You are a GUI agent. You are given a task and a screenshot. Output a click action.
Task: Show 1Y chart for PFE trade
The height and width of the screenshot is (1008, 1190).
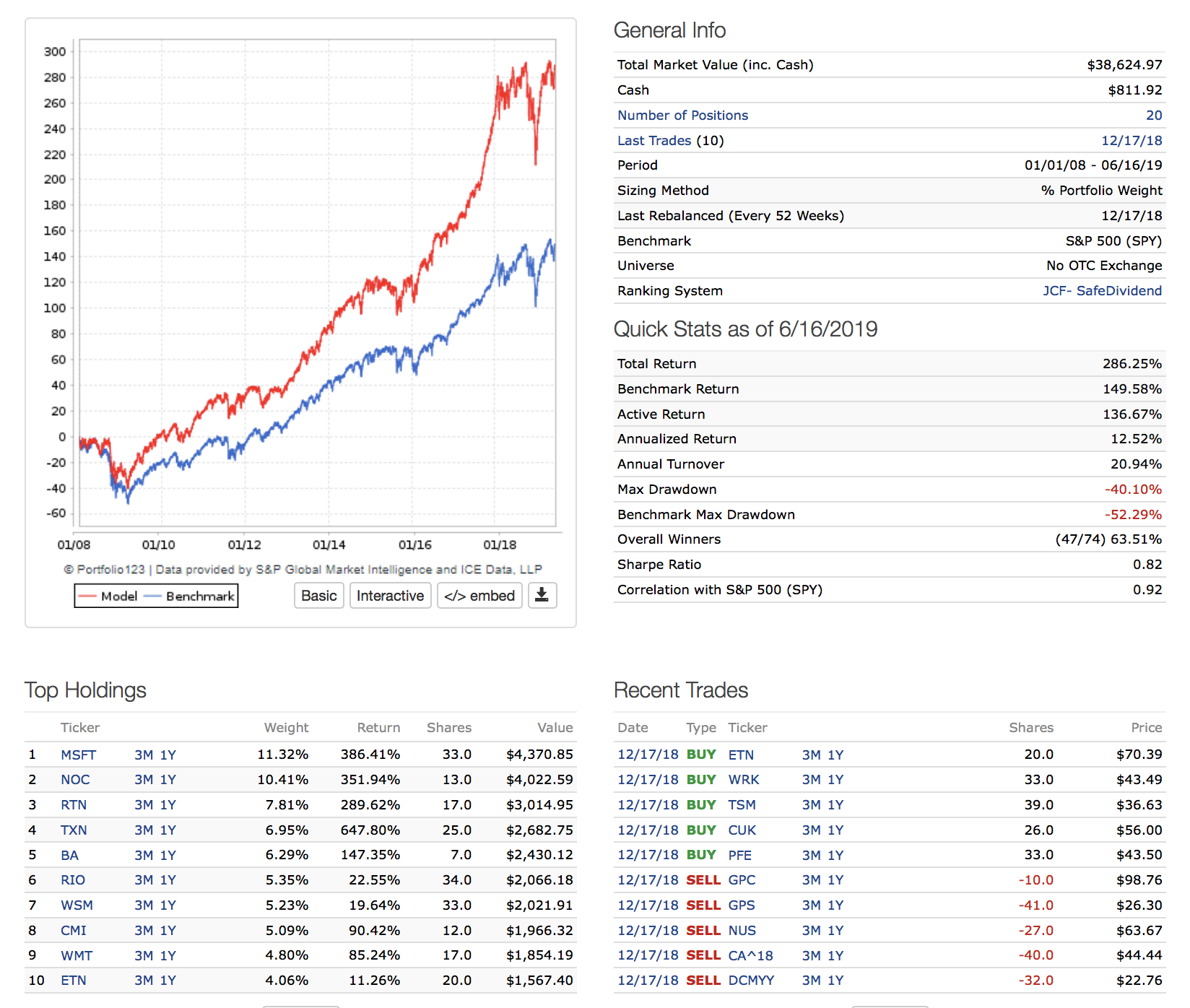point(835,856)
